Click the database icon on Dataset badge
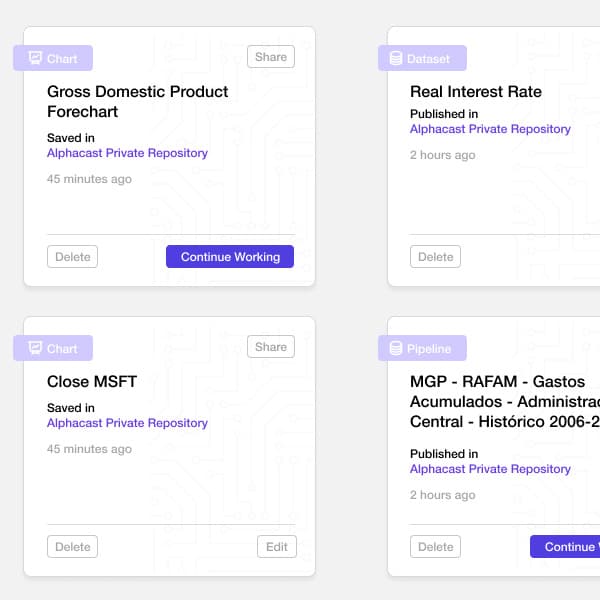The image size is (600, 600). point(396,58)
